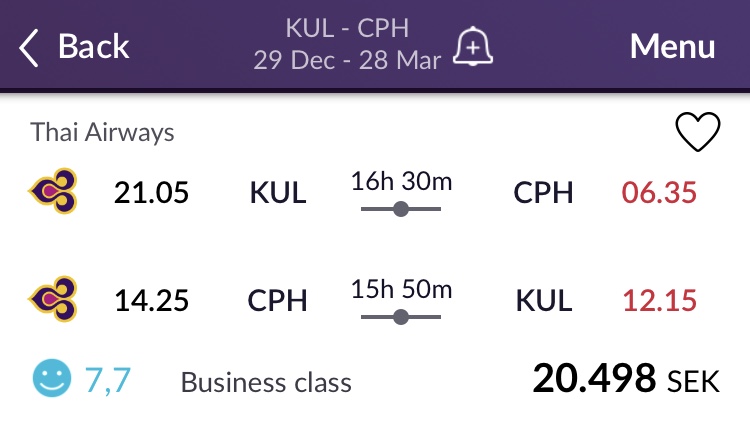Screen dimensions: 750x430
Task: Open the Menu
Action: (x=672, y=47)
